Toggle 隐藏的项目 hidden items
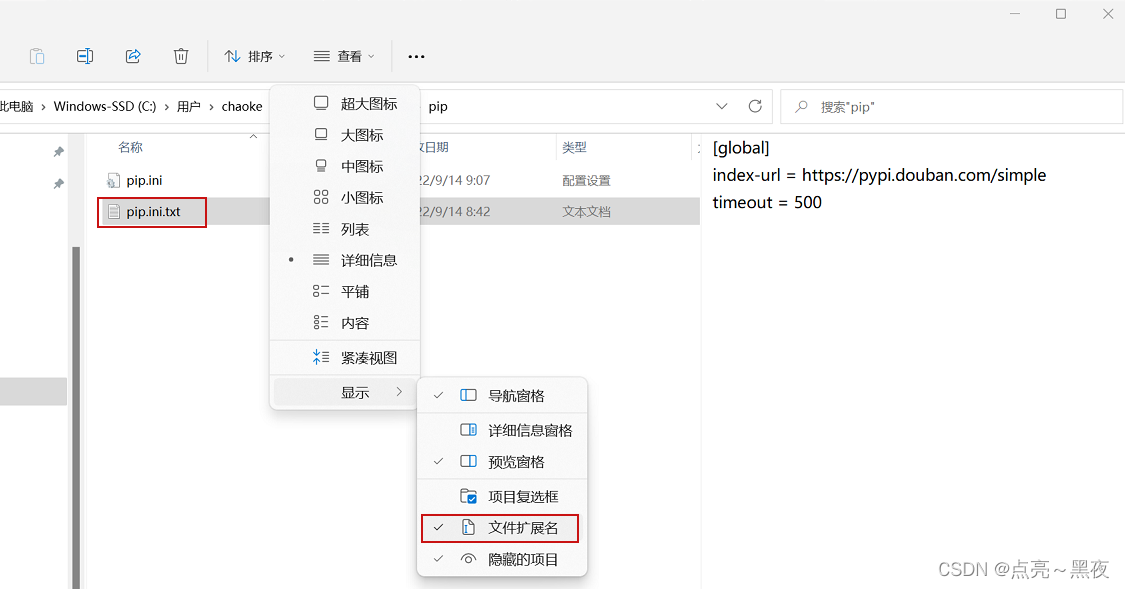This screenshot has width=1125, height=589. point(502,559)
